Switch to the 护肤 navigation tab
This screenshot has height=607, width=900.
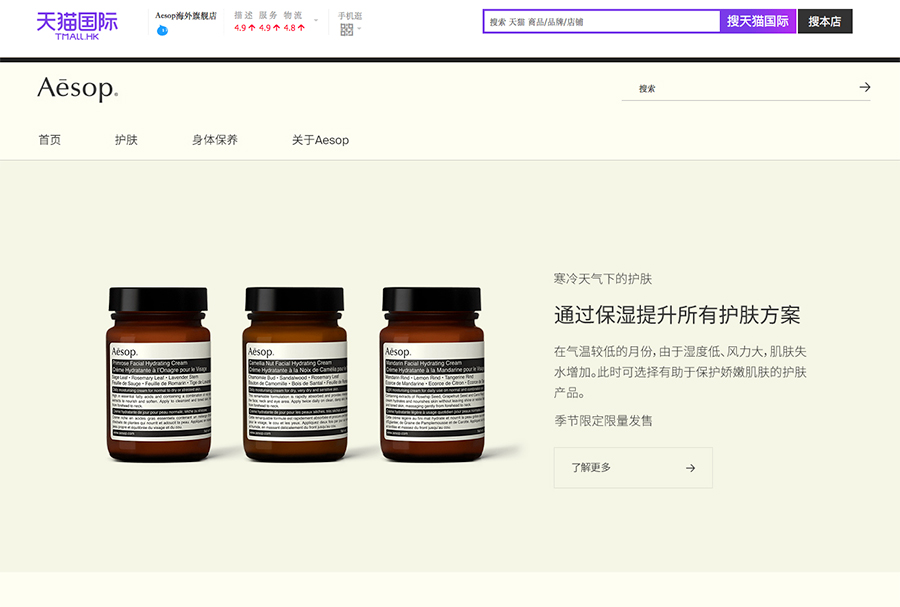[126, 140]
